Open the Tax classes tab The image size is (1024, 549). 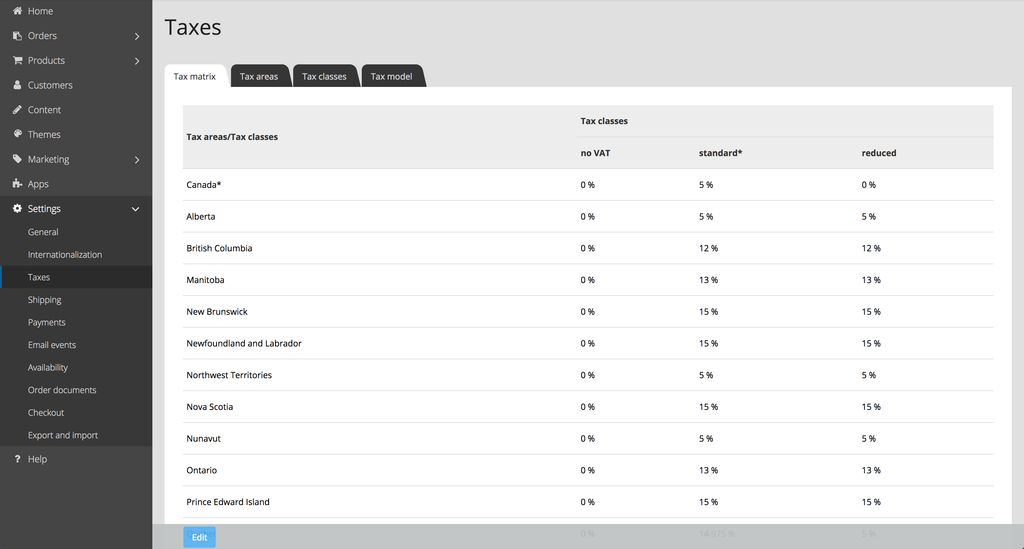tap(324, 76)
